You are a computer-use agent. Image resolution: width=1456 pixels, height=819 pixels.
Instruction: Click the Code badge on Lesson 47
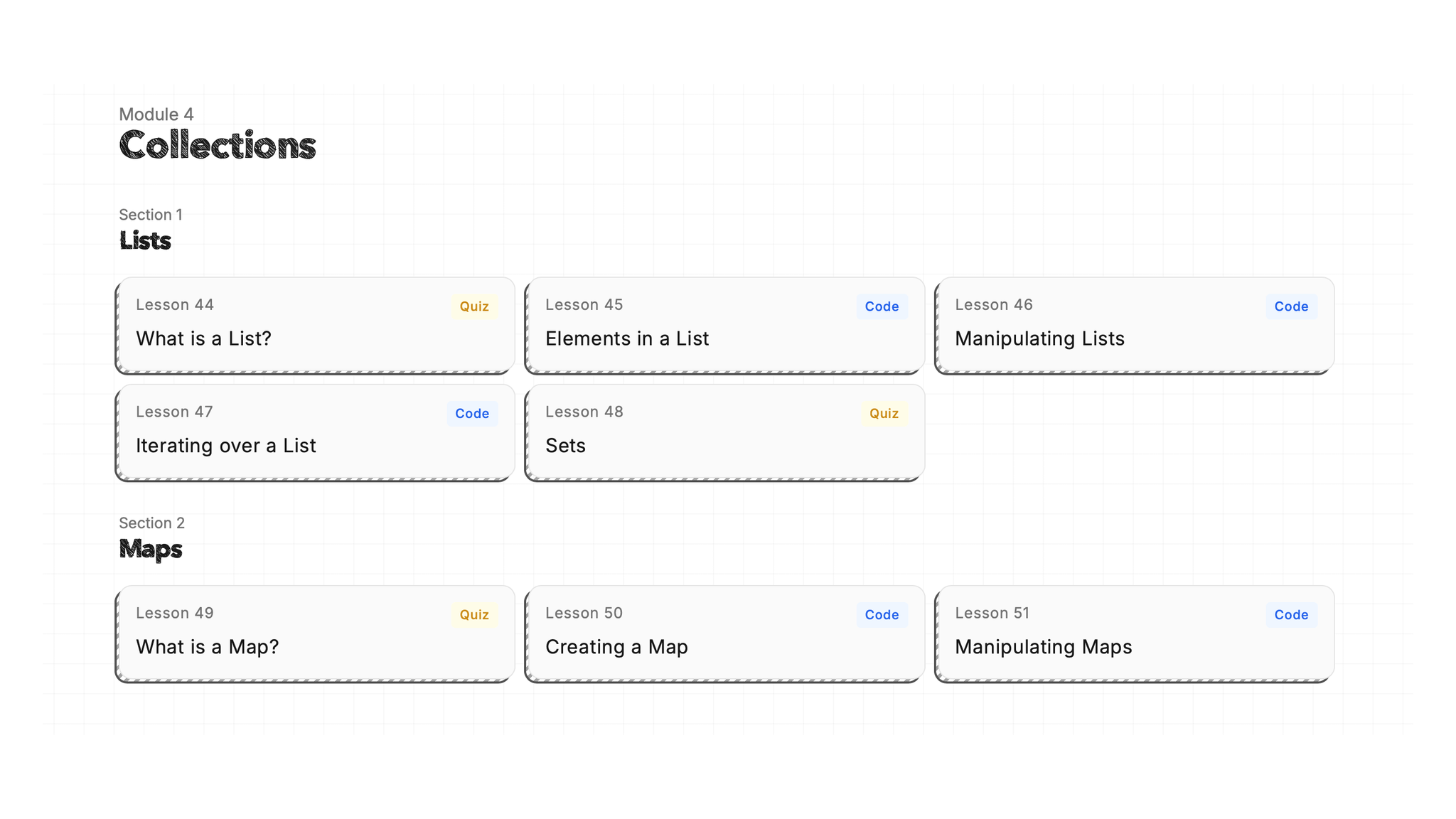472,413
